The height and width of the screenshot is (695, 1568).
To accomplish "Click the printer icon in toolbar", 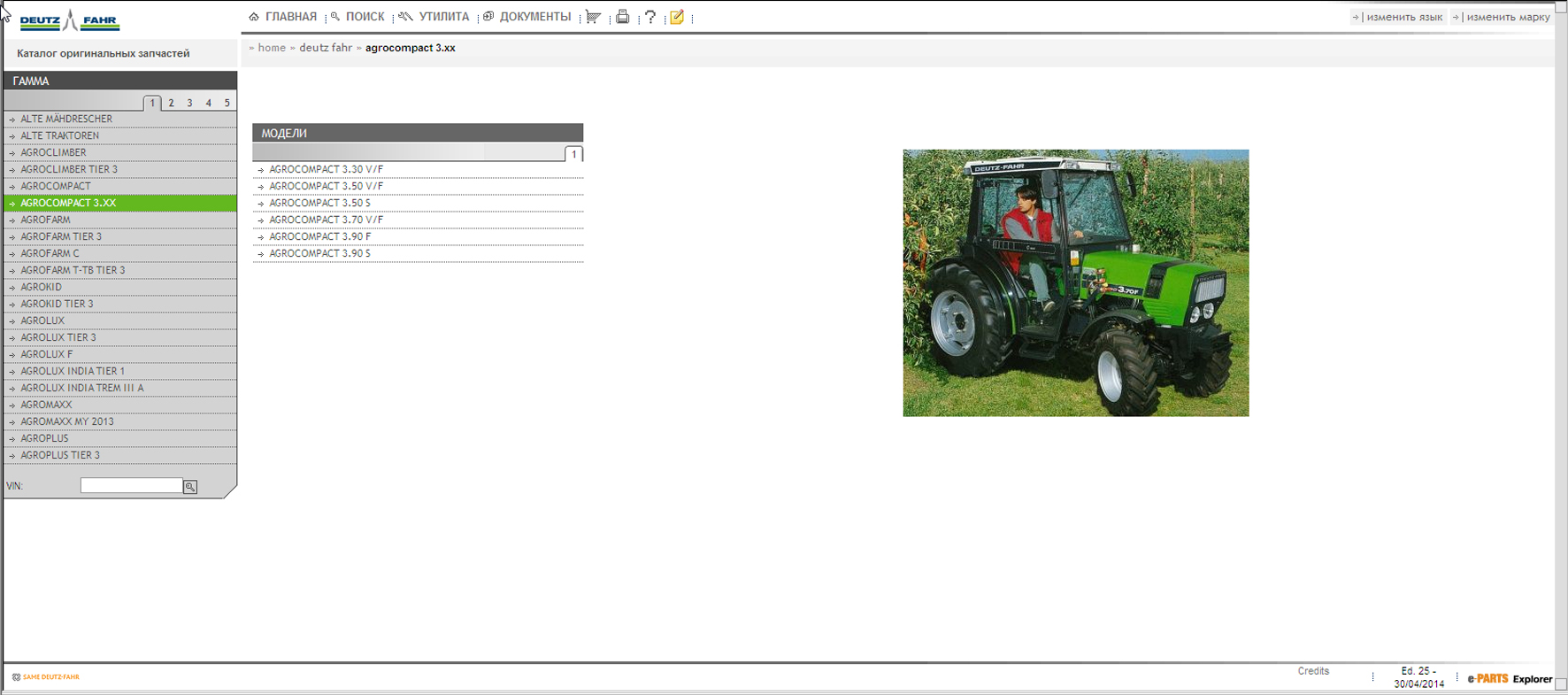I will point(623,17).
